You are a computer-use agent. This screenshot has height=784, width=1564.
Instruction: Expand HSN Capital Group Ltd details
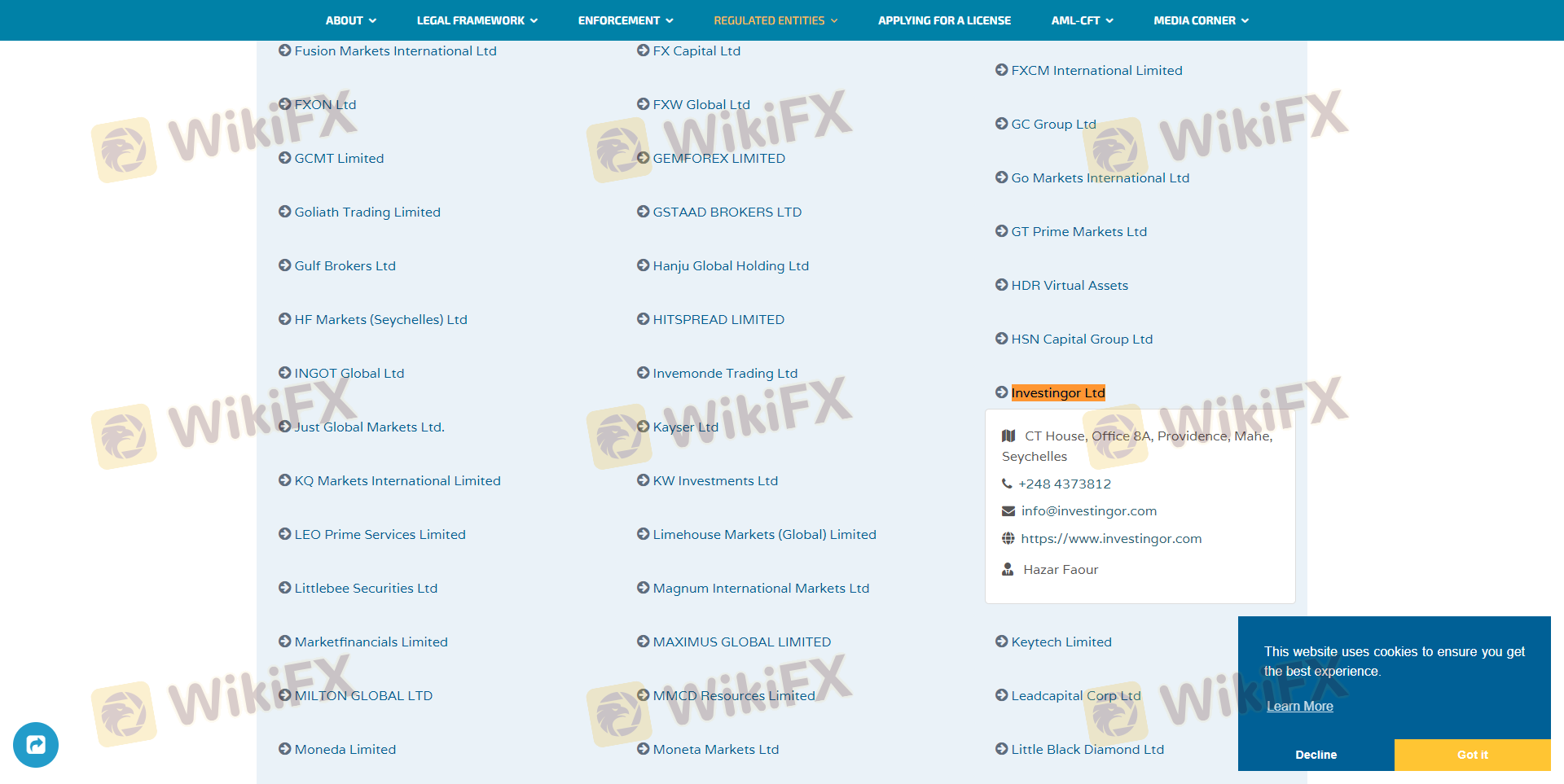click(1082, 339)
